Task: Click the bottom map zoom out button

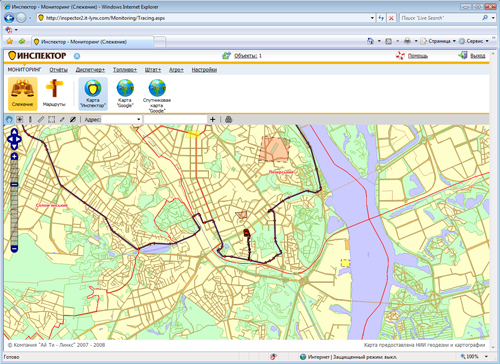Action: (14, 249)
